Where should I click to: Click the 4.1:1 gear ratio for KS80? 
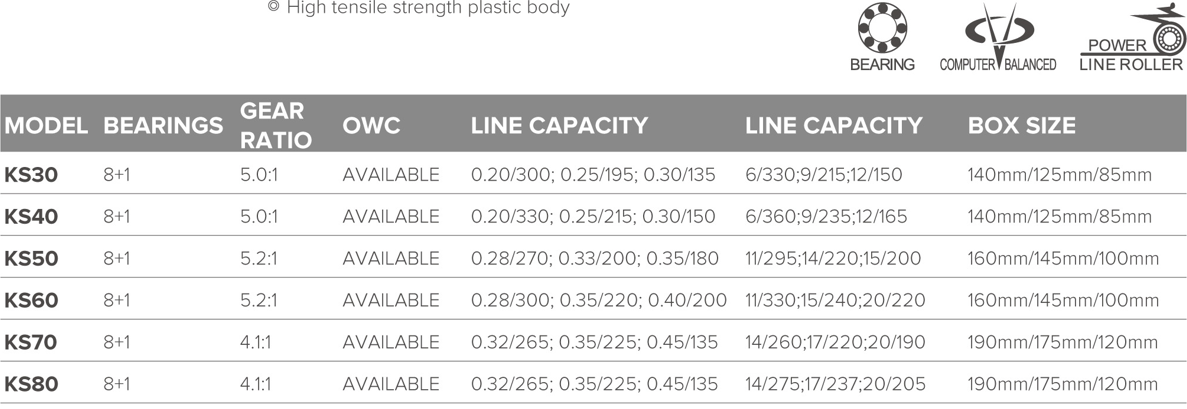click(256, 384)
